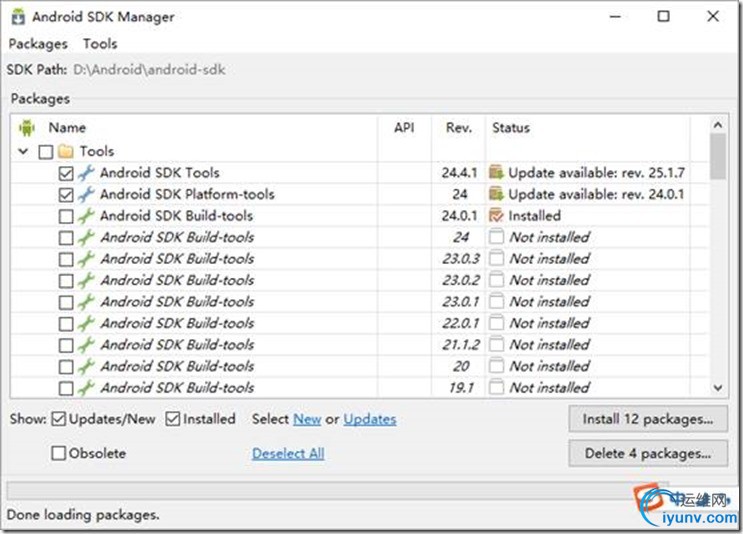Image resolution: width=743 pixels, height=534 pixels.
Task: Click the Status column header
Action: [511, 128]
